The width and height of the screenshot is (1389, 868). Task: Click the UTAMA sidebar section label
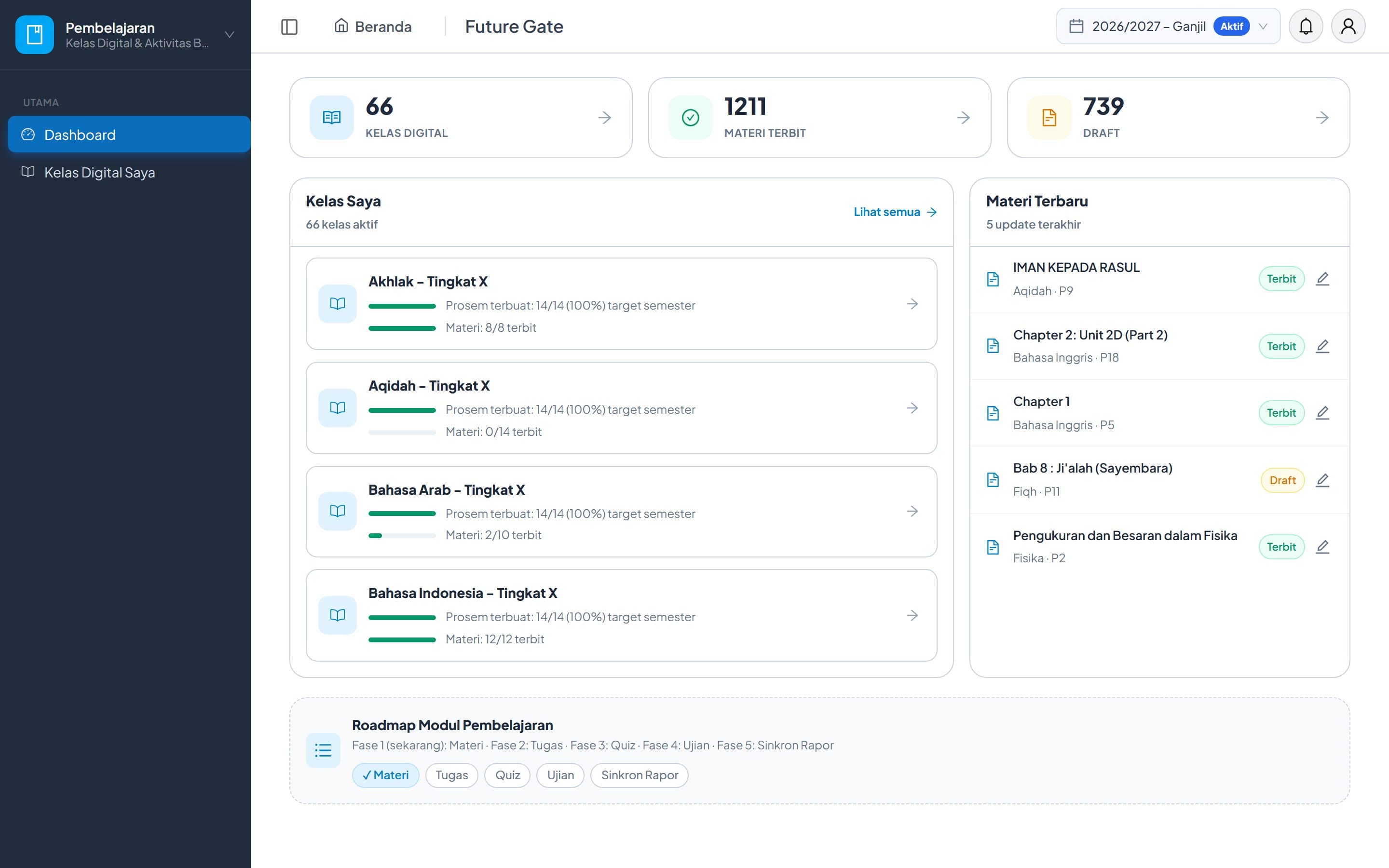(41, 102)
